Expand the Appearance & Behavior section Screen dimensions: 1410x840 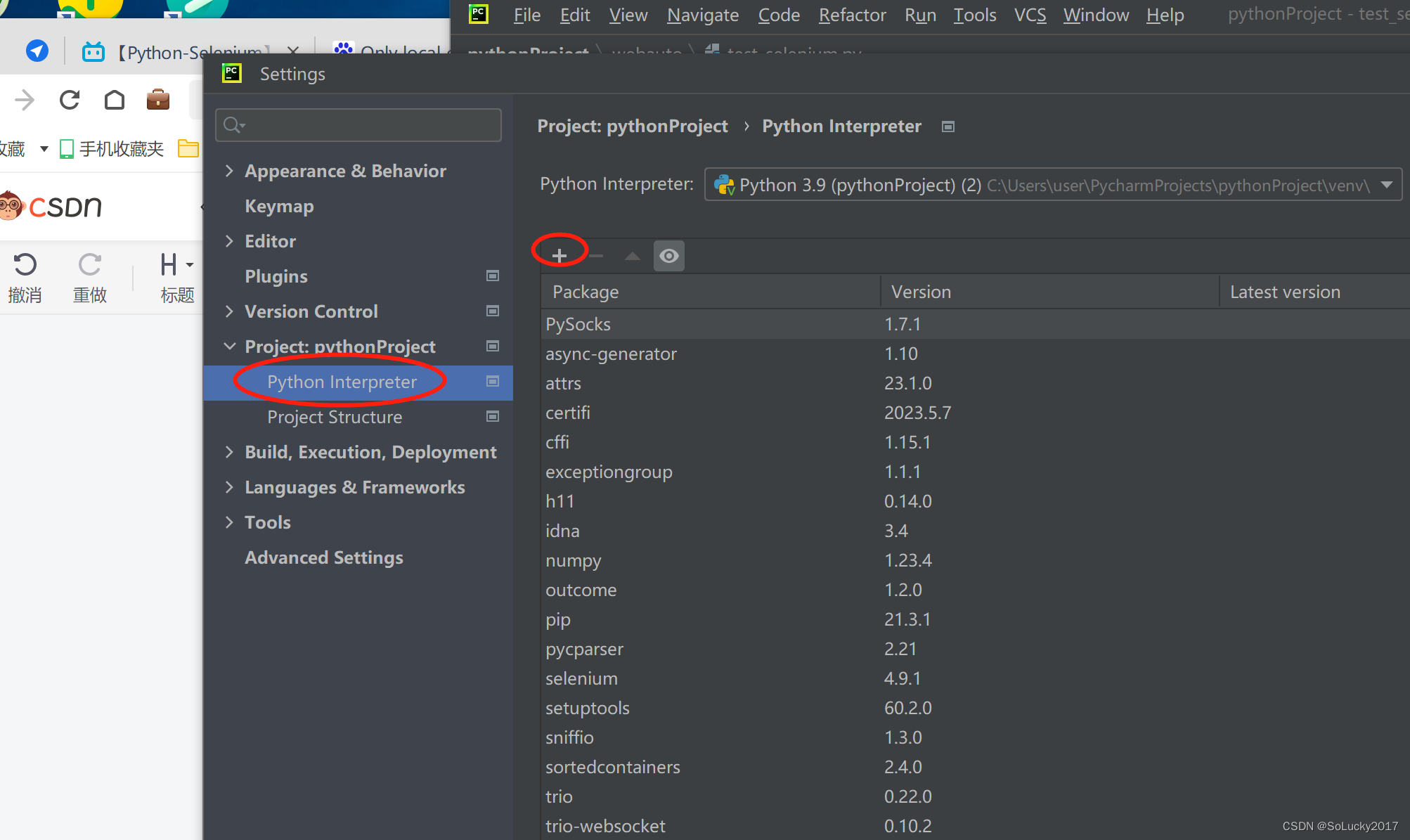coord(229,171)
